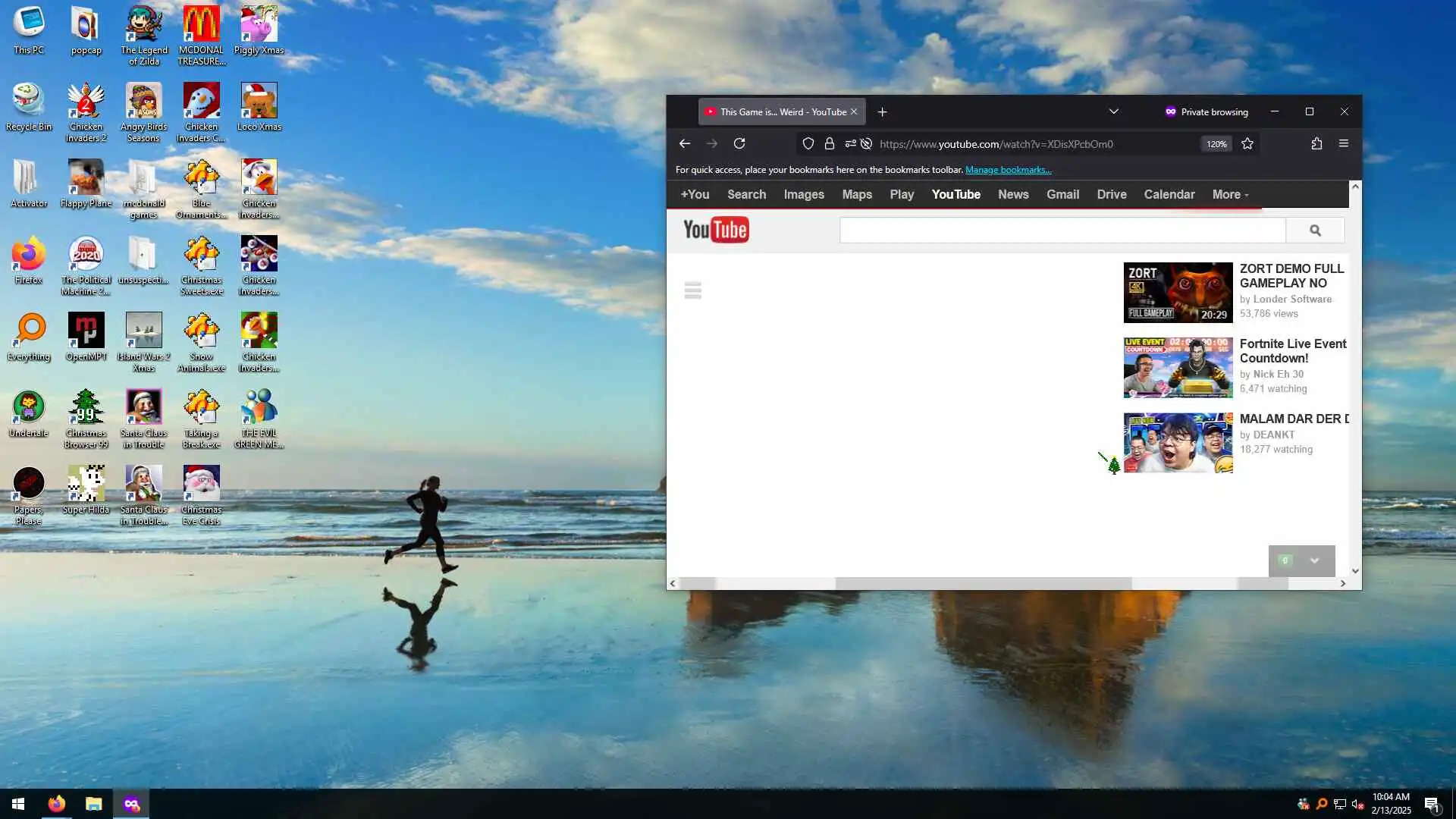Click the tracking protection shield icon
Image resolution: width=1456 pixels, height=819 pixels.
(808, 143)
